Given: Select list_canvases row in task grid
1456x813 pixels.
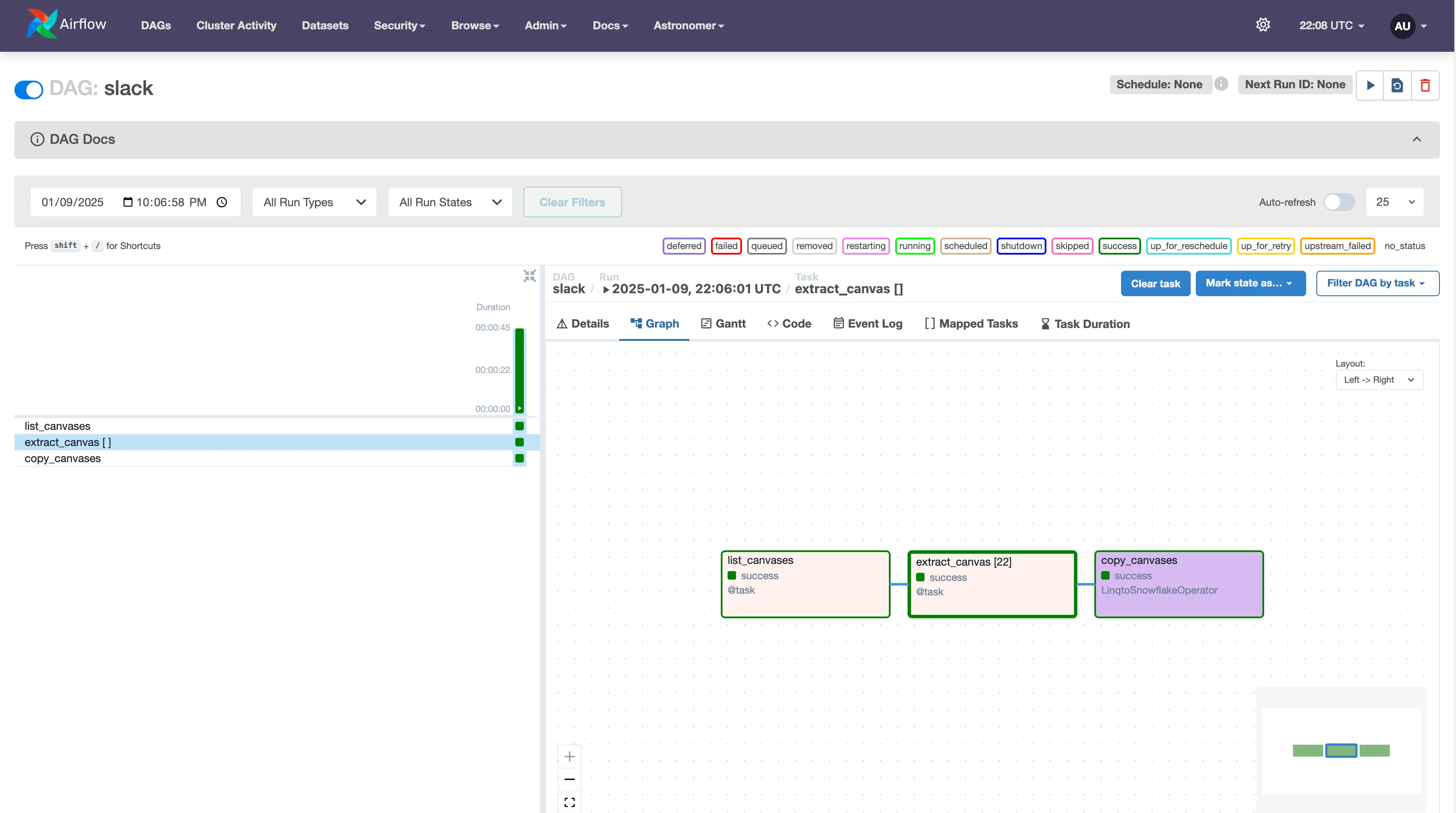Looking at the screenshot, I should pyautogui.click(x=270, y=426).
